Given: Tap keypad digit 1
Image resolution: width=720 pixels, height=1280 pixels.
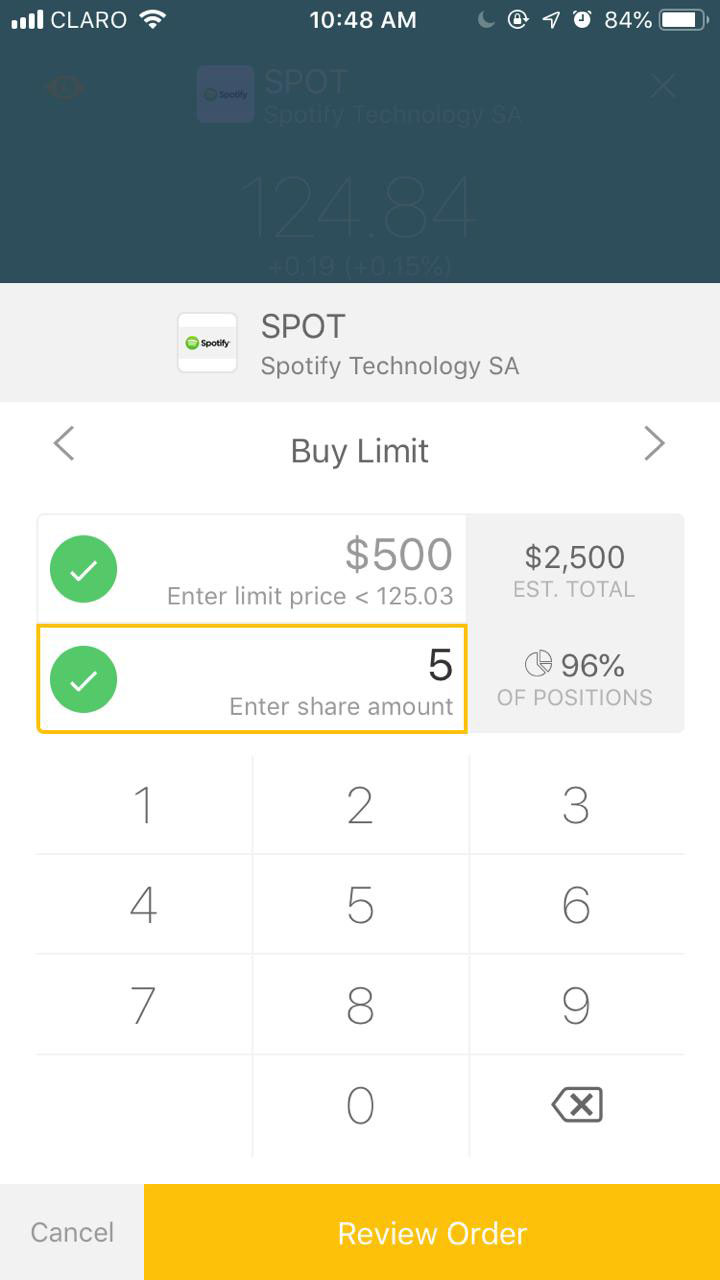Looking at the screenshot, I should (x=144, y=805).
